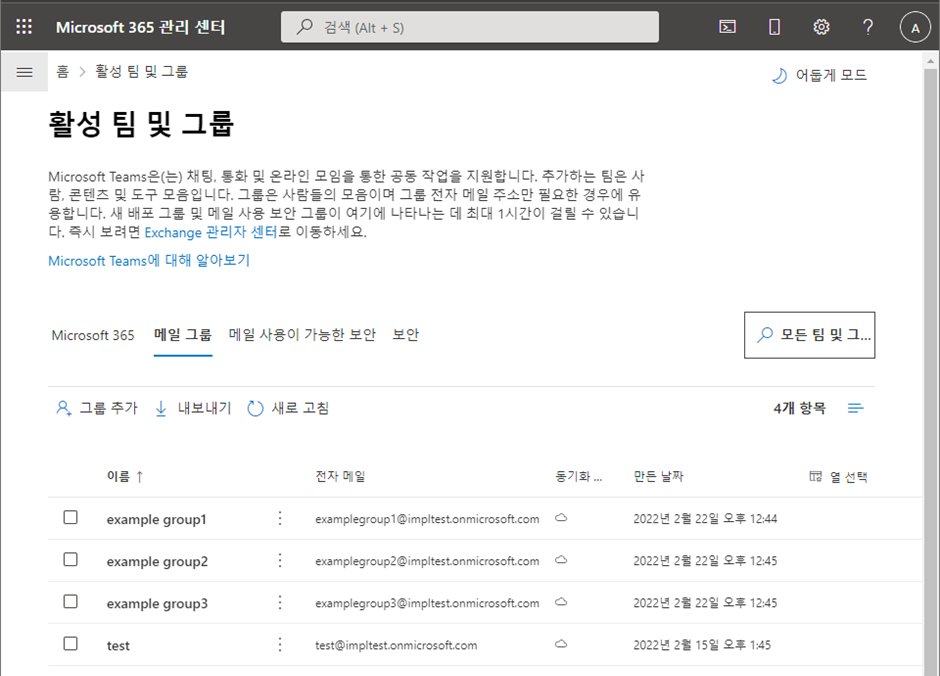
Task: Click examplegroup1@impltest.onmicrosoft.com email
Action: (427, 519)
